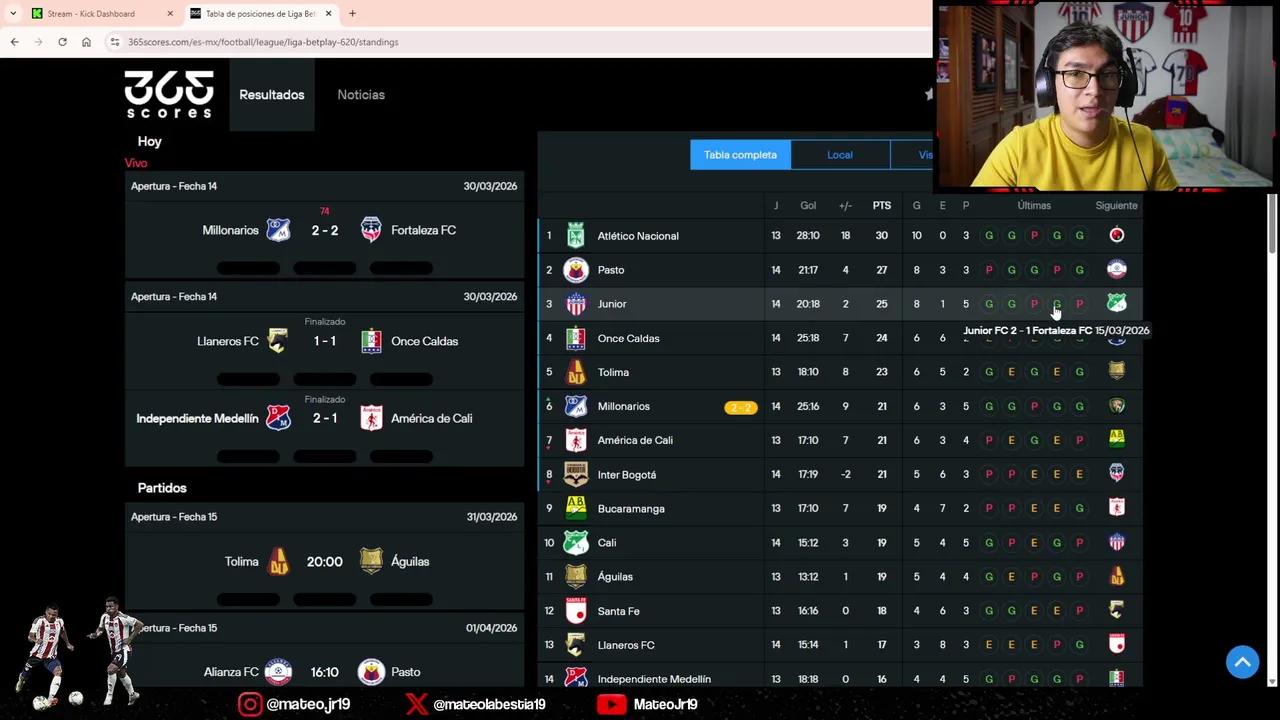Close the Kick Dashboard browser tab
The image size is (1280, 720).
point(170,14)
